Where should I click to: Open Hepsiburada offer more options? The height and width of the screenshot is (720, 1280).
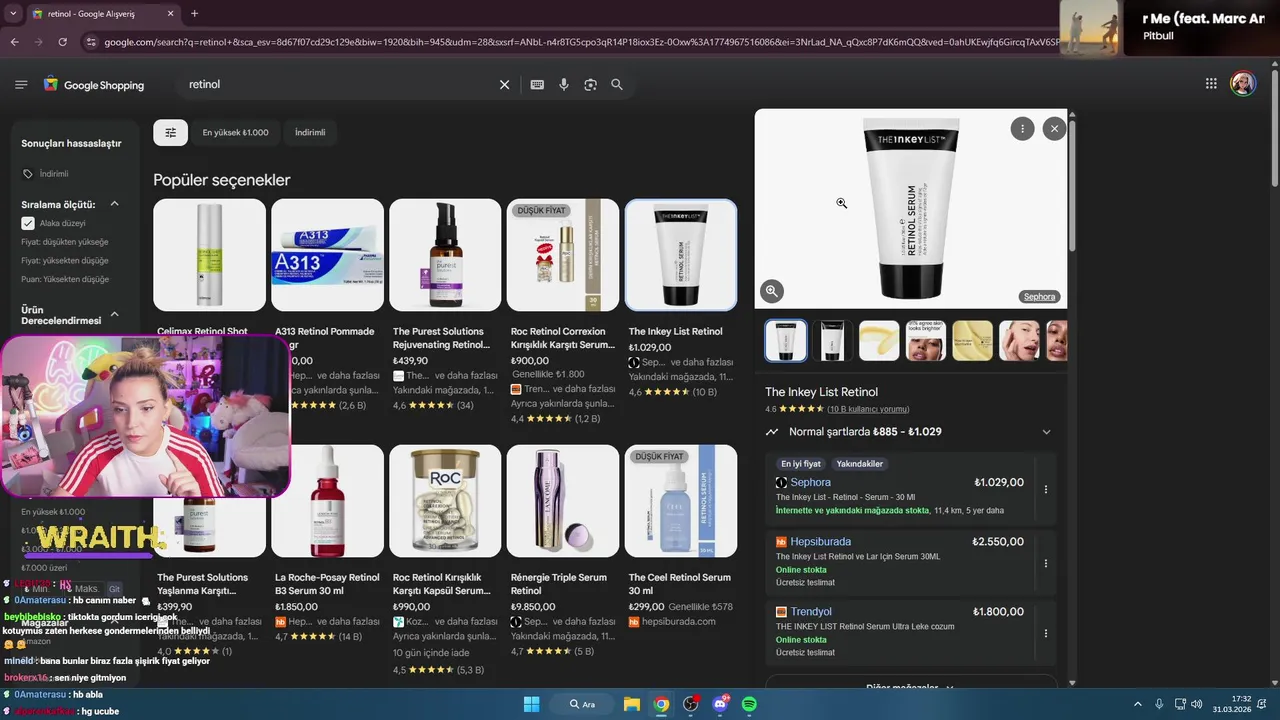tap(1046, 563)
